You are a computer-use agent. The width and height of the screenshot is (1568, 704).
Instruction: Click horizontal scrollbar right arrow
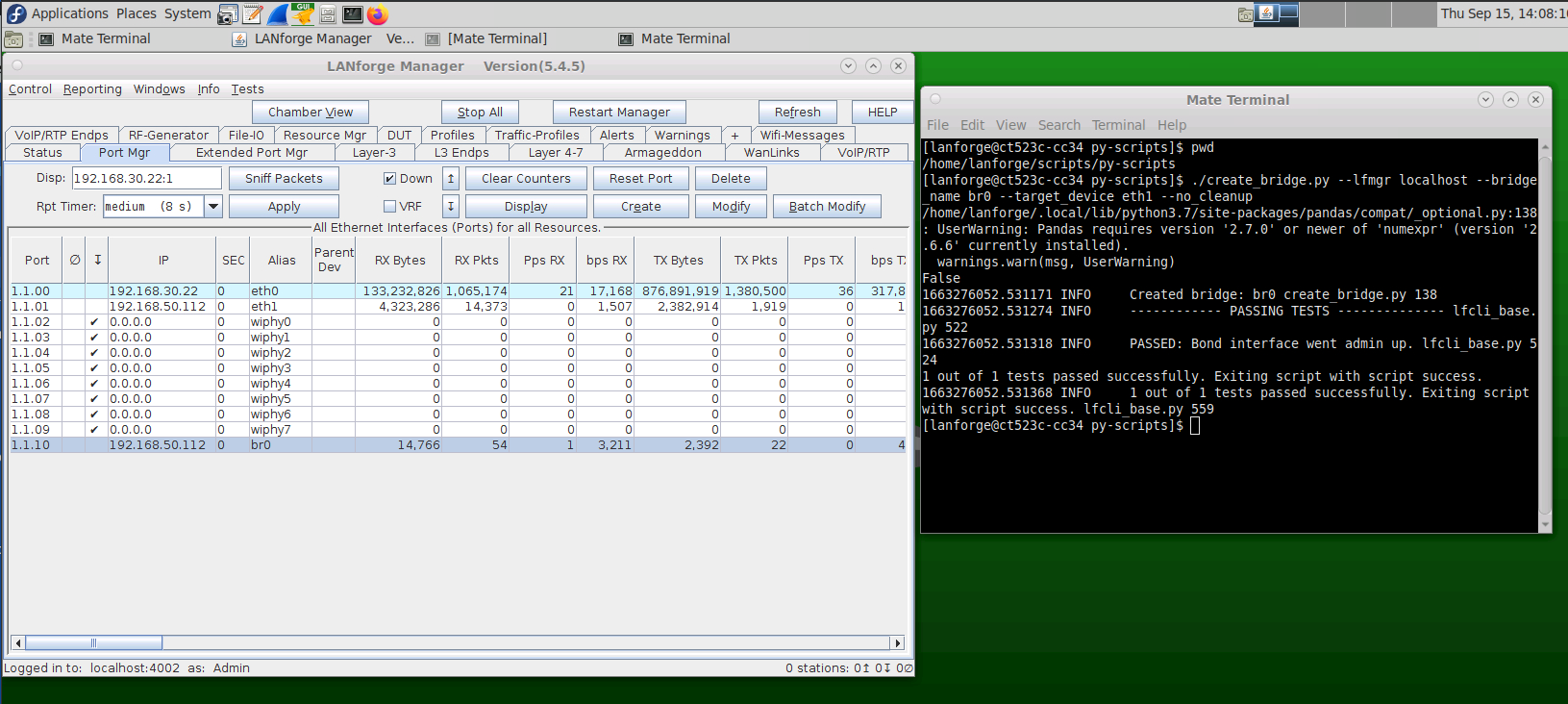click(x=898, y=642)
